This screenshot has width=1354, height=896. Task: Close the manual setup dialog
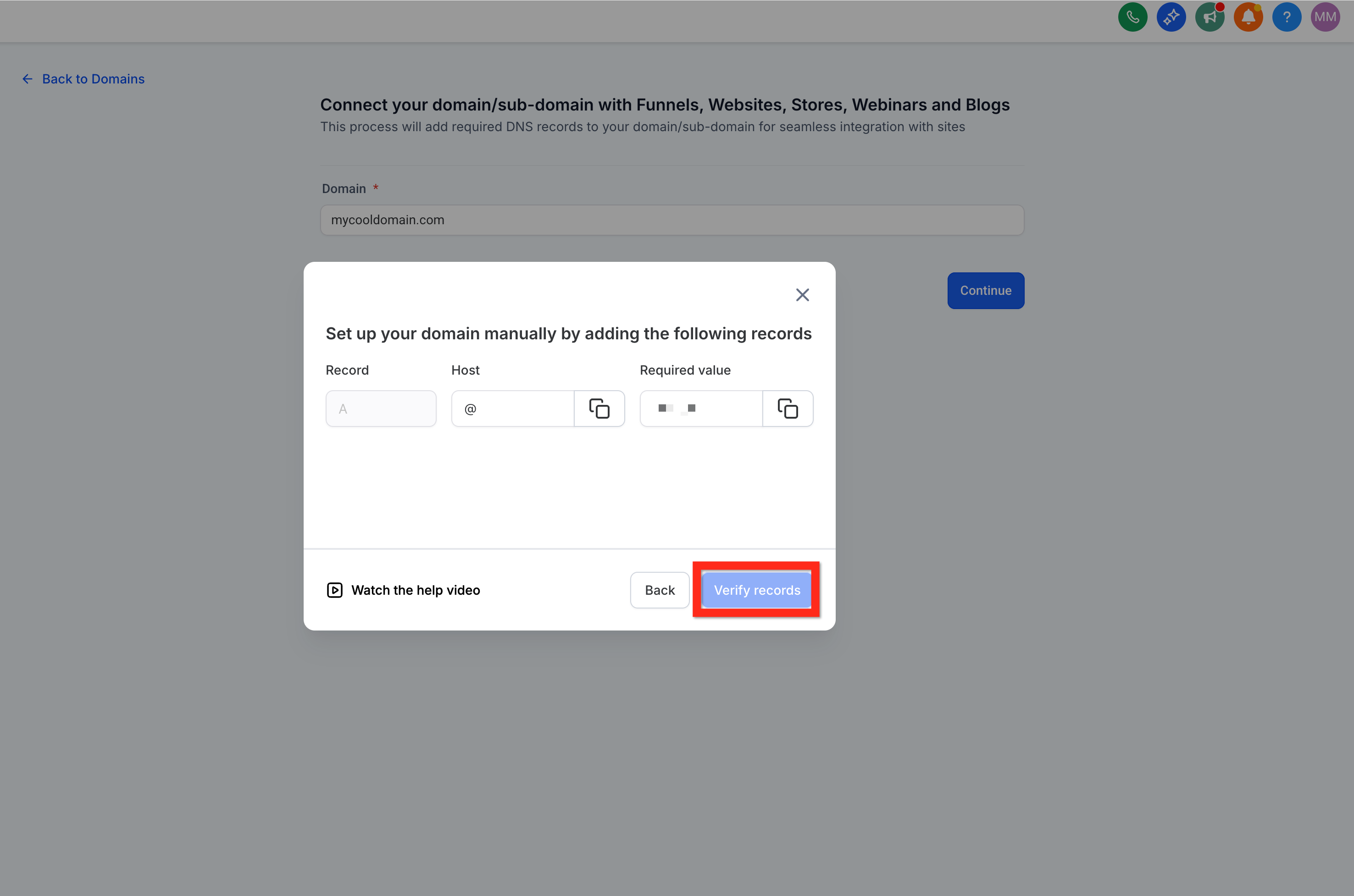[803, 294]
